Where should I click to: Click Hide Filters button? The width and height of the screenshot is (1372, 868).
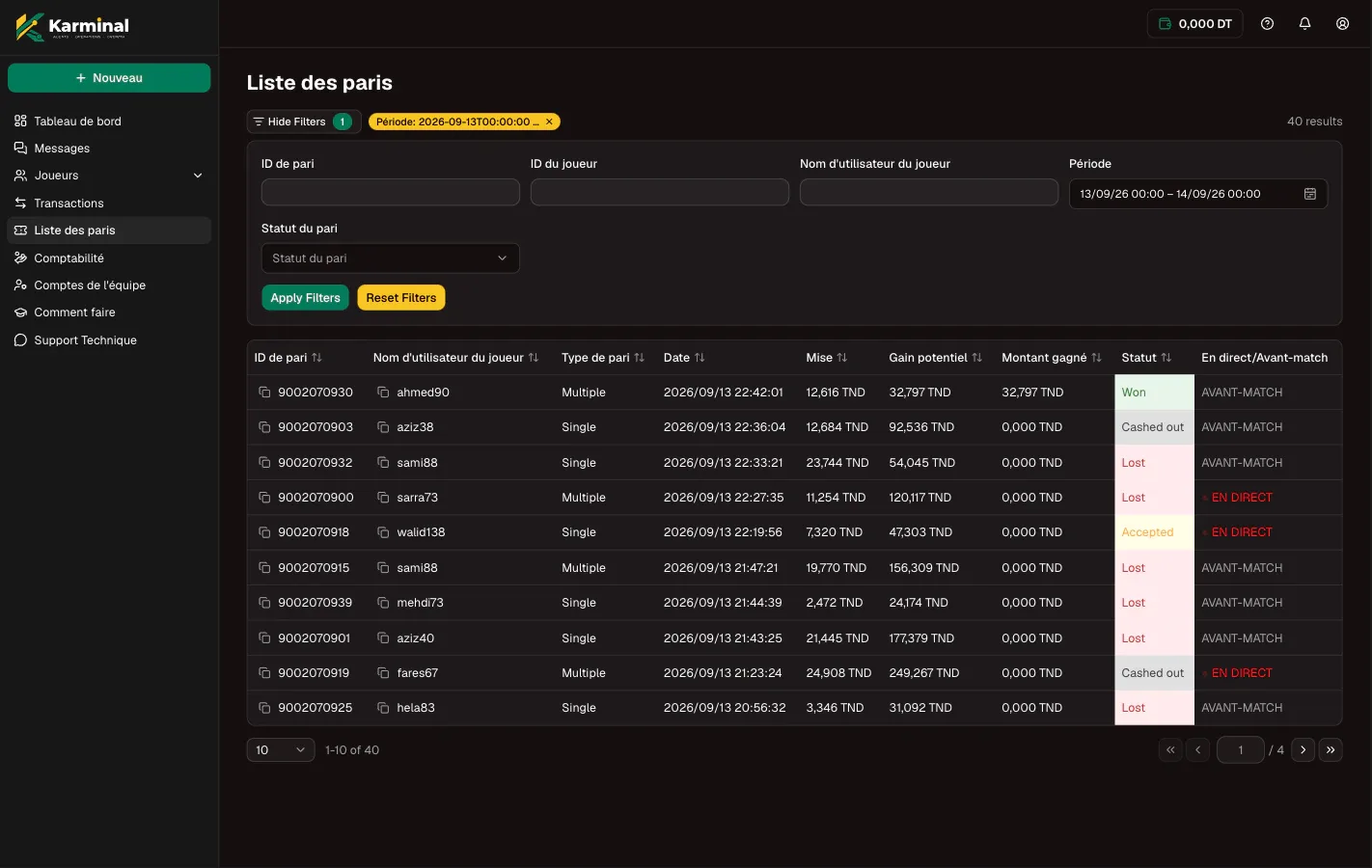[x=304, y=122]
